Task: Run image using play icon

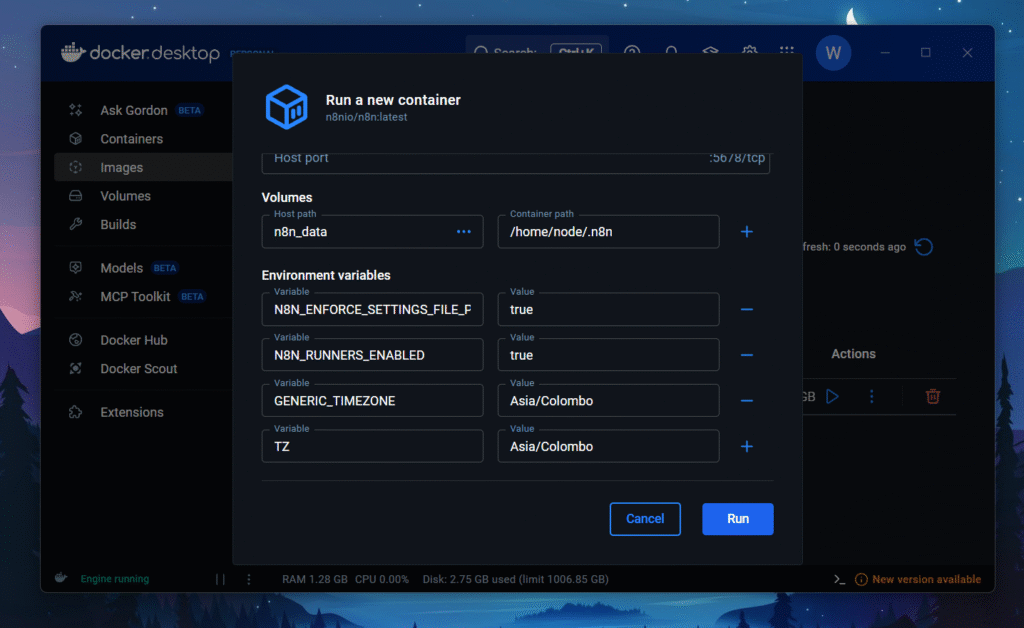Action: 832,397
